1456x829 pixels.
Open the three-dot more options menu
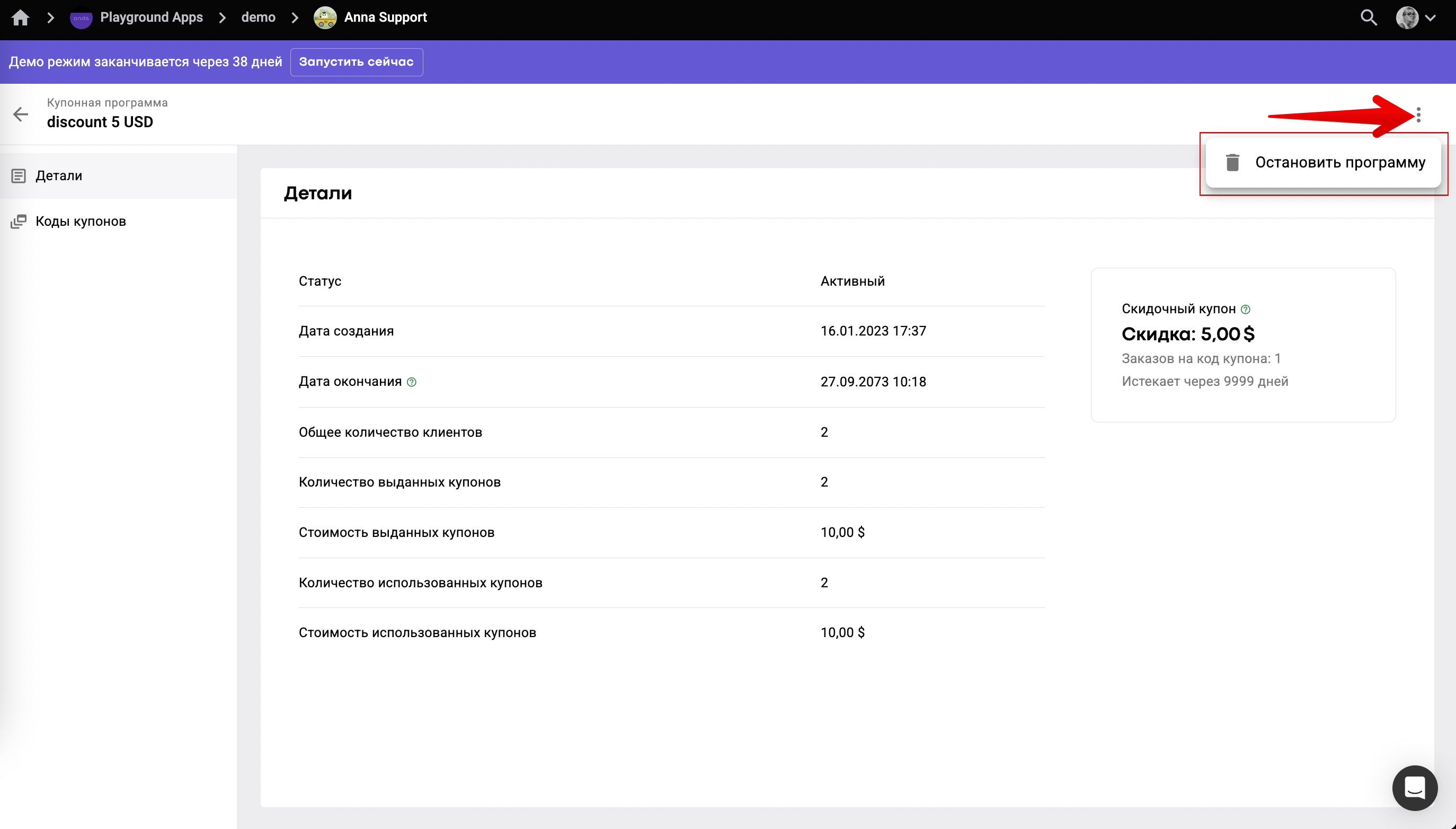[1418, 115]
